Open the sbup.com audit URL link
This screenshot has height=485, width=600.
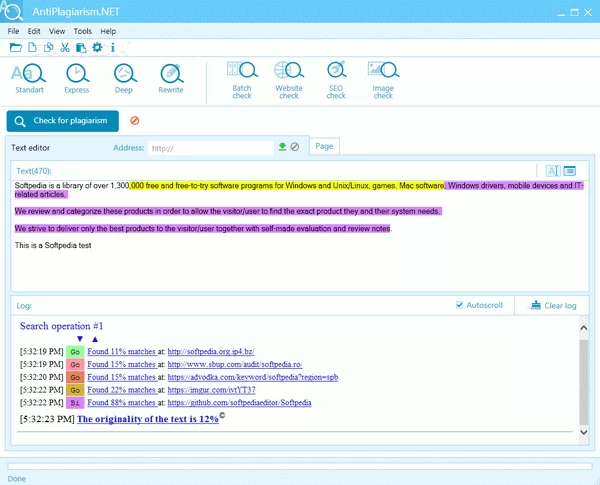(235, 364)
